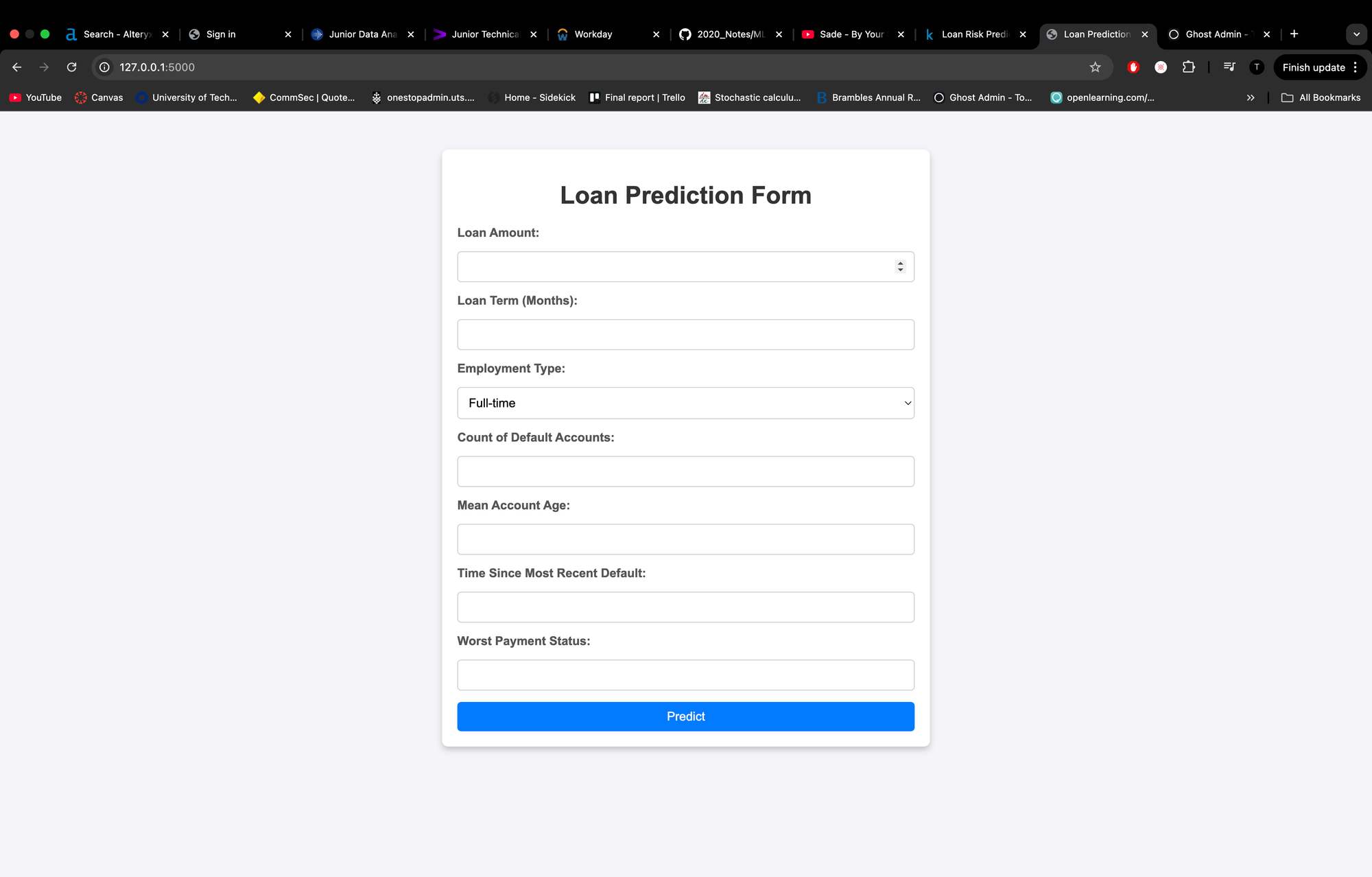Open a new tab with plus icon
This screenshot has width=1372, height=877.
pos(1294,34)
